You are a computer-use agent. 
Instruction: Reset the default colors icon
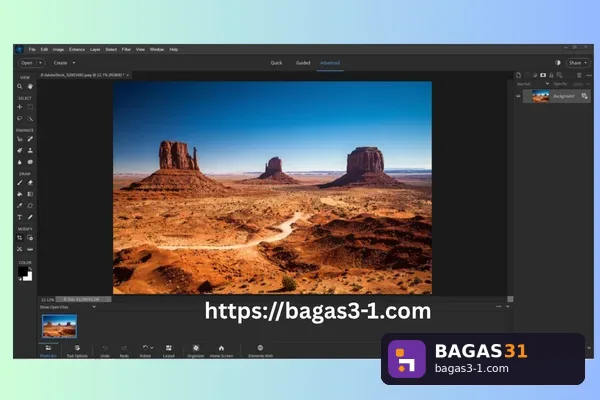tap(20, 279)
